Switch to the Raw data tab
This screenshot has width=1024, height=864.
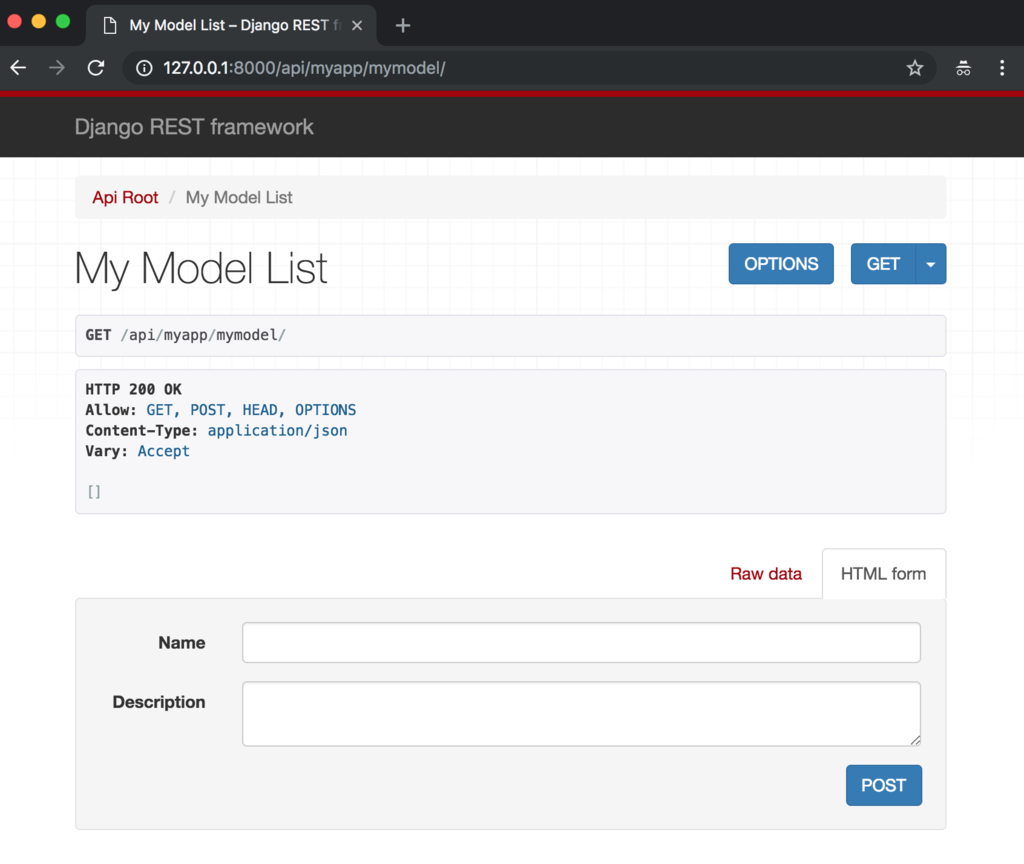(766, 573)
